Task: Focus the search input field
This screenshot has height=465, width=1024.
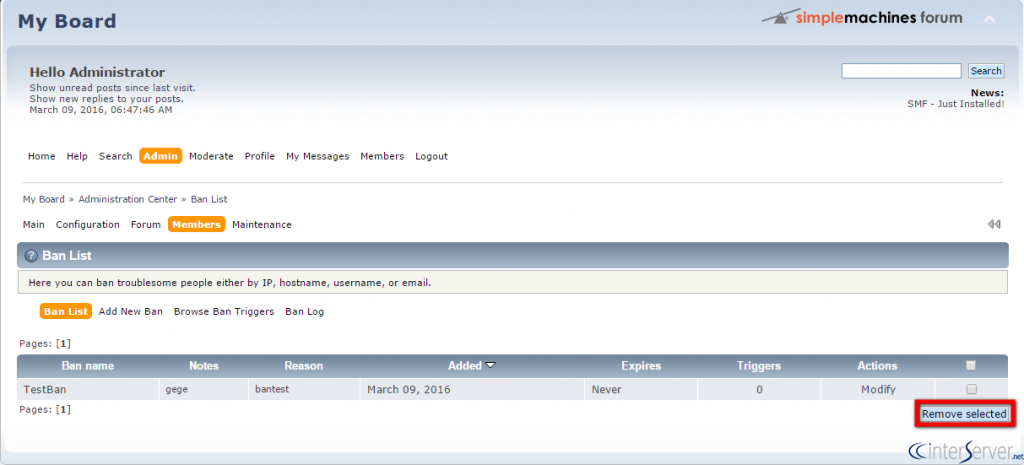Action: point(901,71)
